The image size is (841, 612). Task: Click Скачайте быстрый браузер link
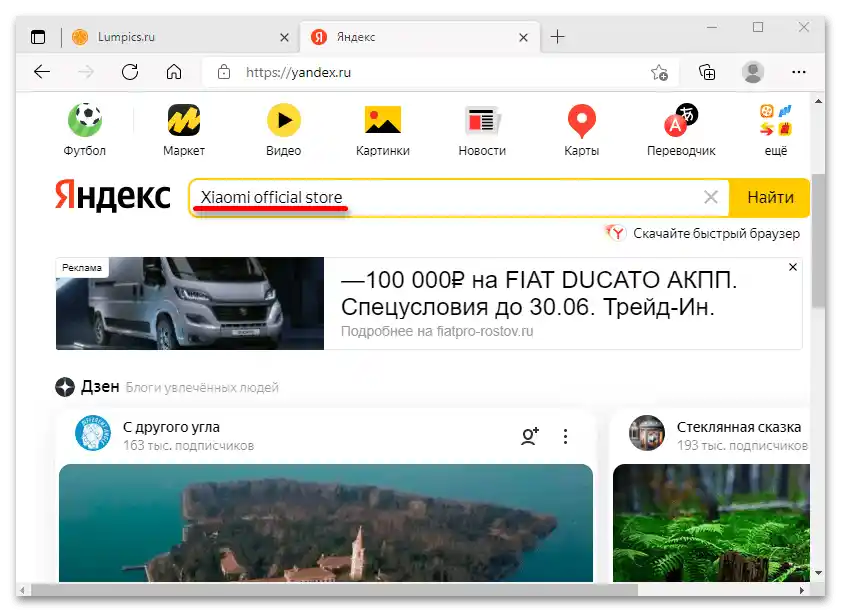(x=716, y=233)
